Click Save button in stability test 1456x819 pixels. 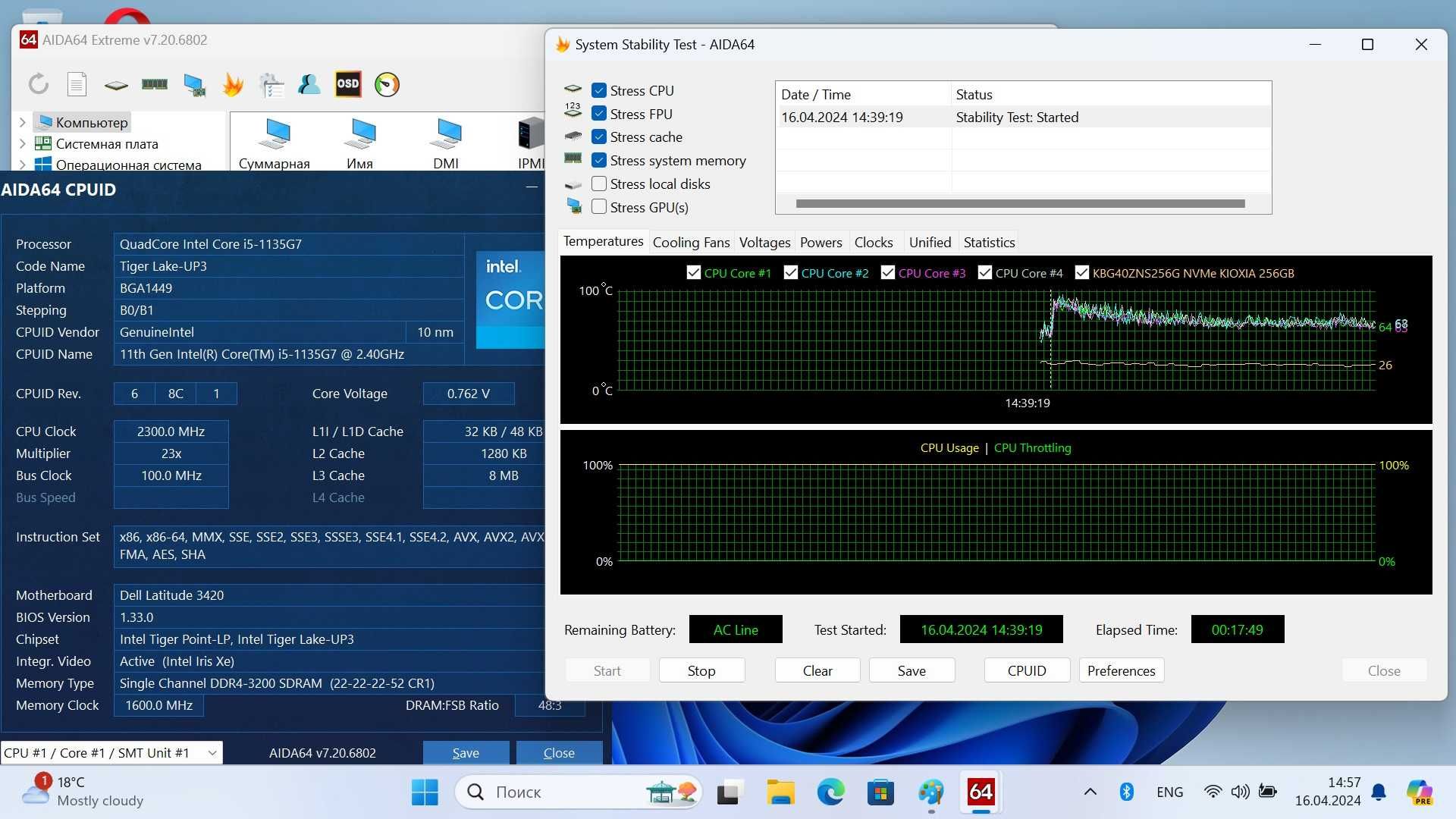pyautogui.click(x=912, y=670)
